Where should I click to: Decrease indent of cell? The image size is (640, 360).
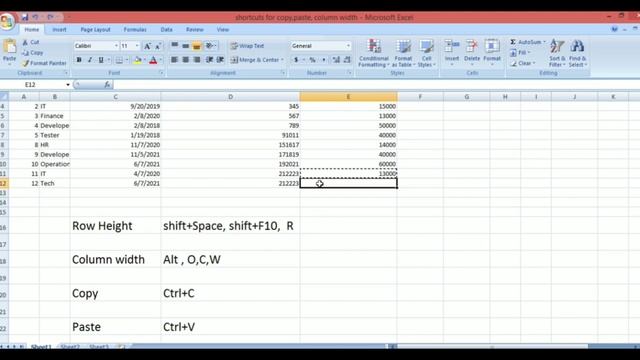[x=209, y=60]
